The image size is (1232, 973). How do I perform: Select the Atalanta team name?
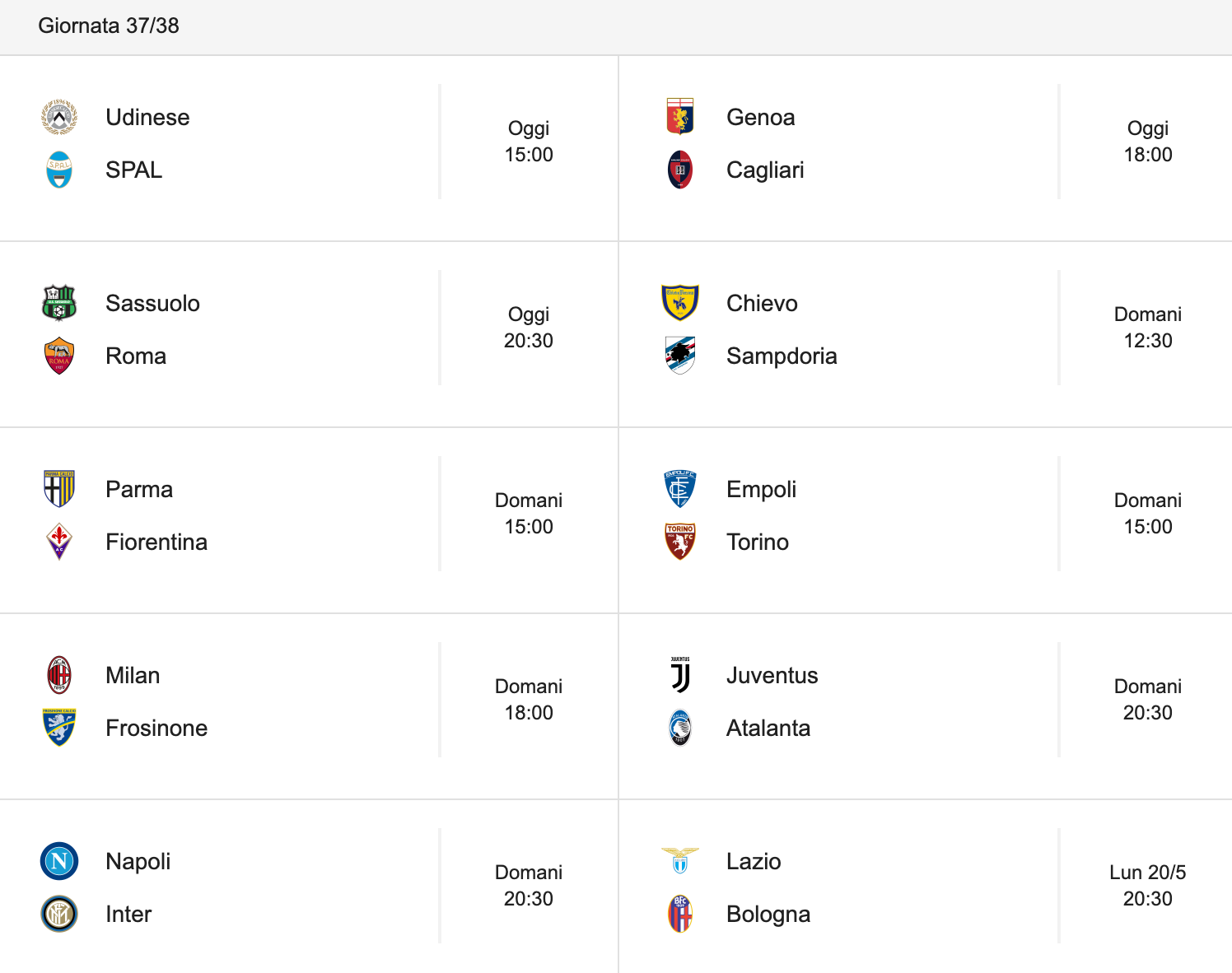pyautogui.click(x=768, y=728)
